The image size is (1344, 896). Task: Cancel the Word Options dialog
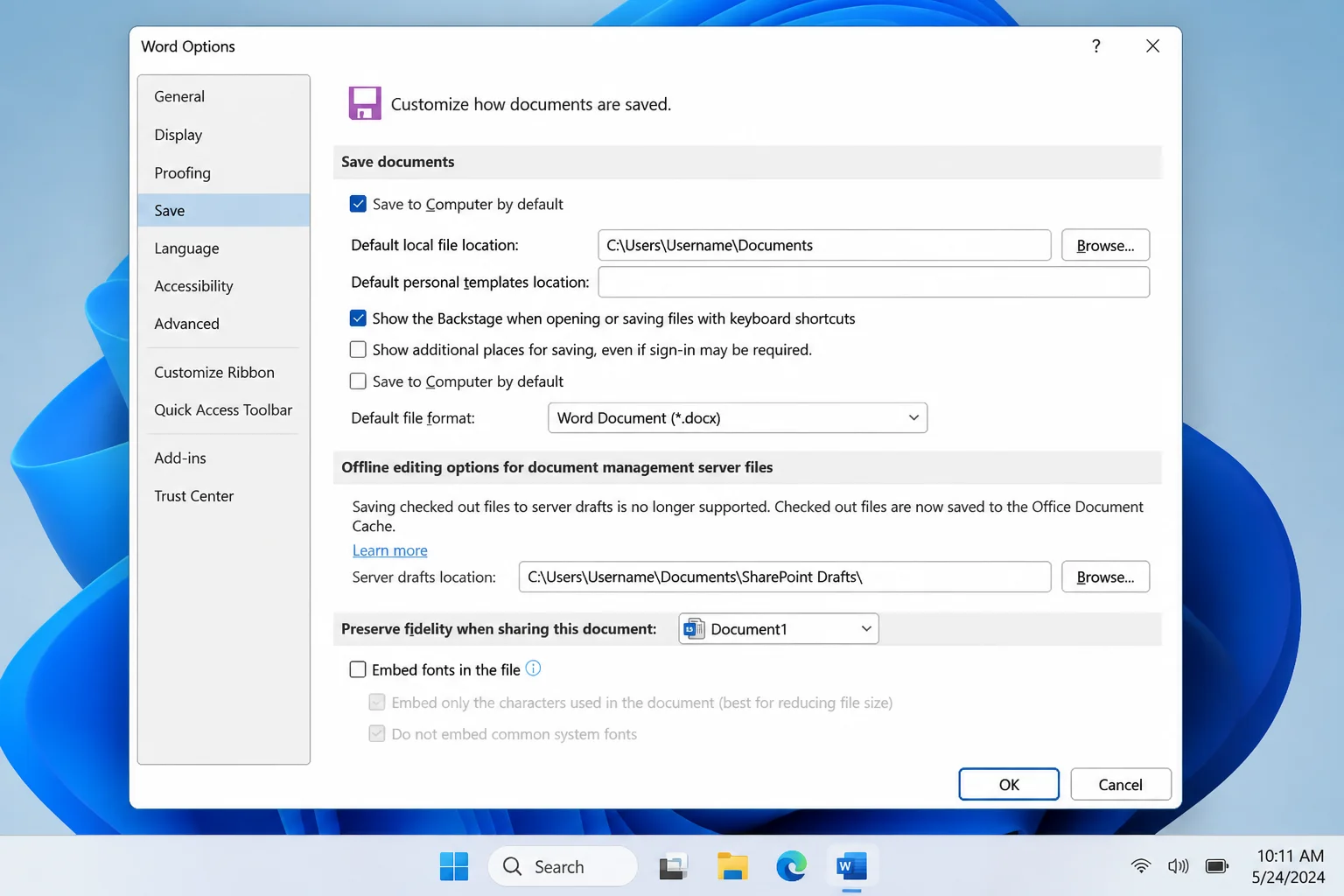tap(1121, 784)
